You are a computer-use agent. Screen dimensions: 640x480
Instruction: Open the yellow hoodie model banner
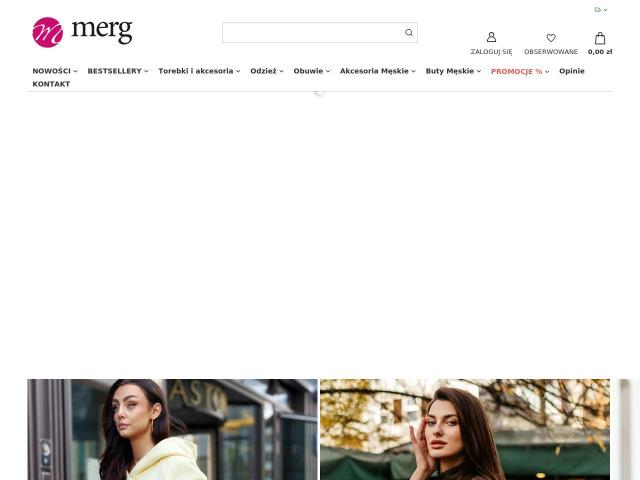172,429
